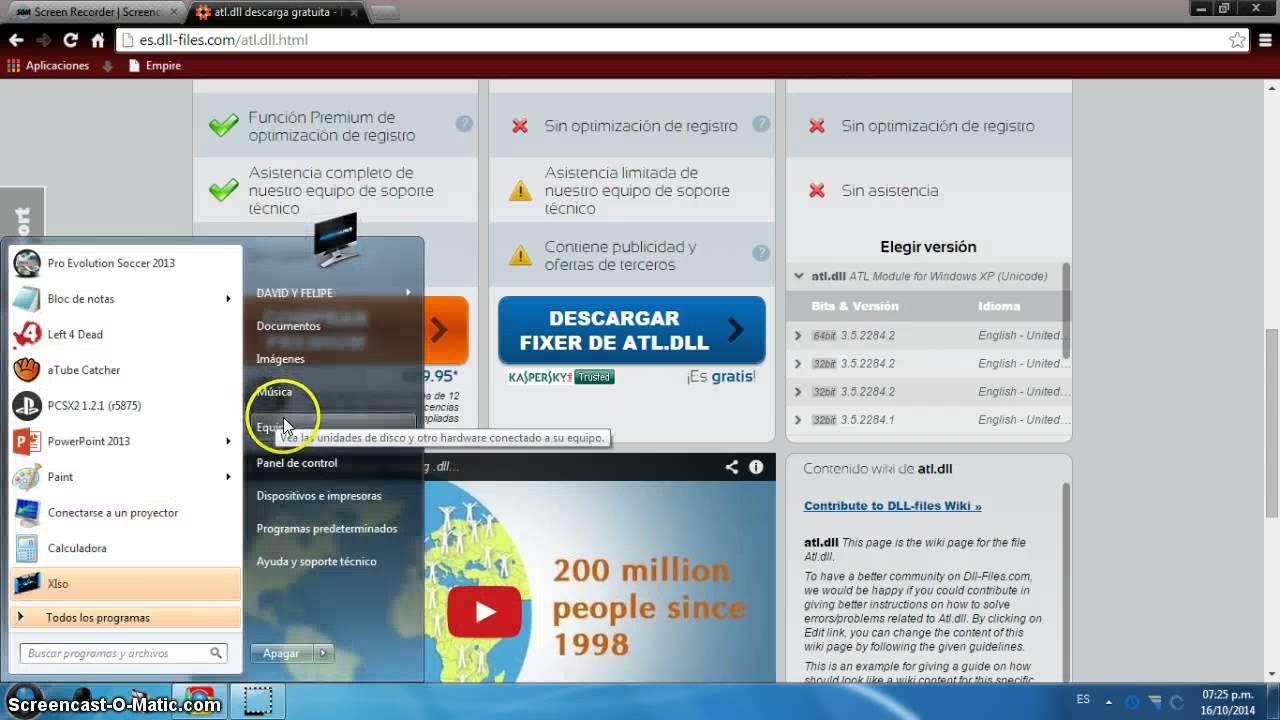Show Todos los programas list

[x=125, y=617]
